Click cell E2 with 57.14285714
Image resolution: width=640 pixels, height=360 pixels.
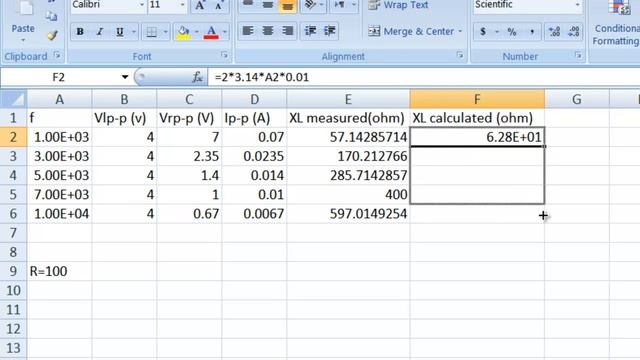click(348, 137)
